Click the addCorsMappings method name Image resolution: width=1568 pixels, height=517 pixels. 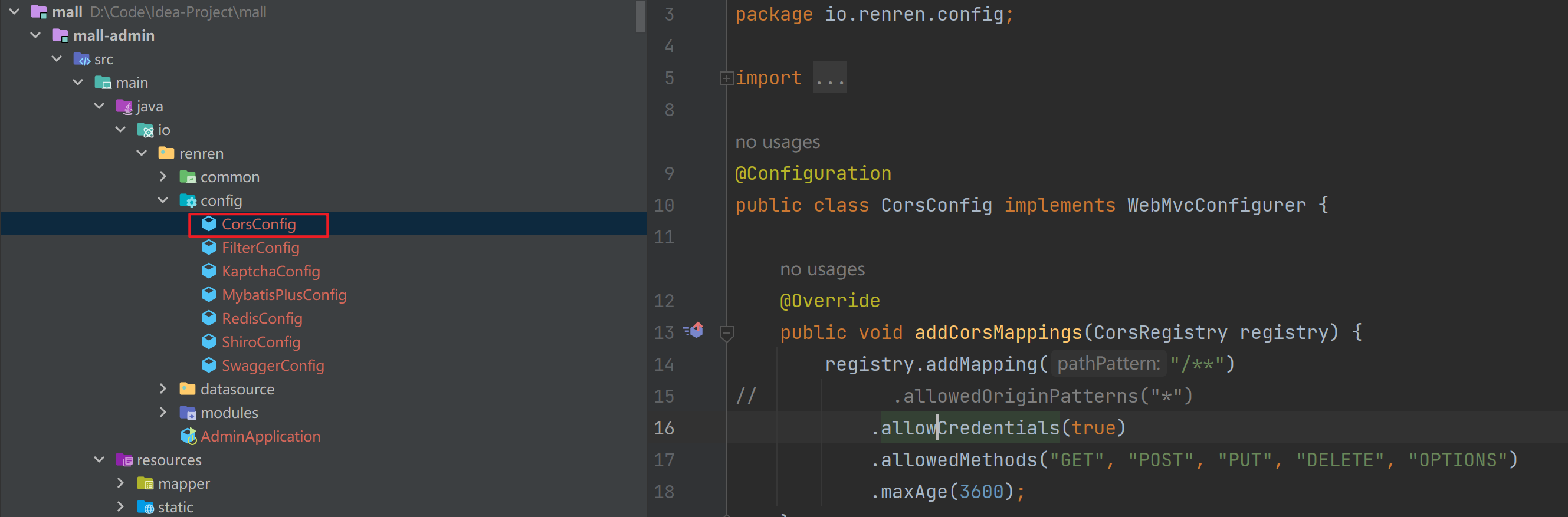[998, 332]
